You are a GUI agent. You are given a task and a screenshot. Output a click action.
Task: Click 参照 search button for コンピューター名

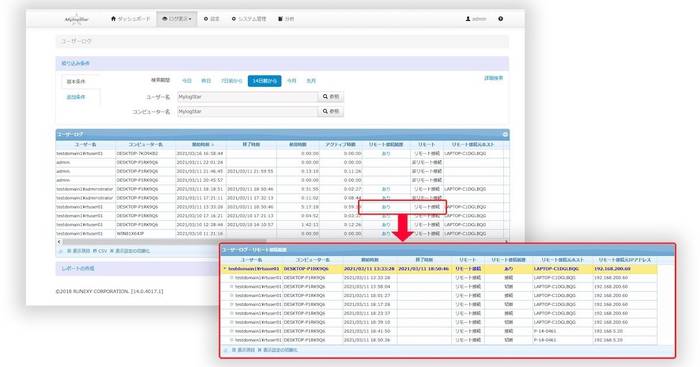click(331, 111)
